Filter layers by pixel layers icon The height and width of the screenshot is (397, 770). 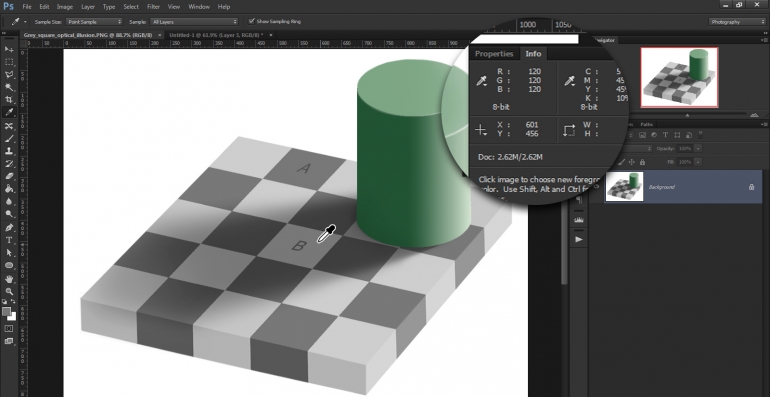642,135
